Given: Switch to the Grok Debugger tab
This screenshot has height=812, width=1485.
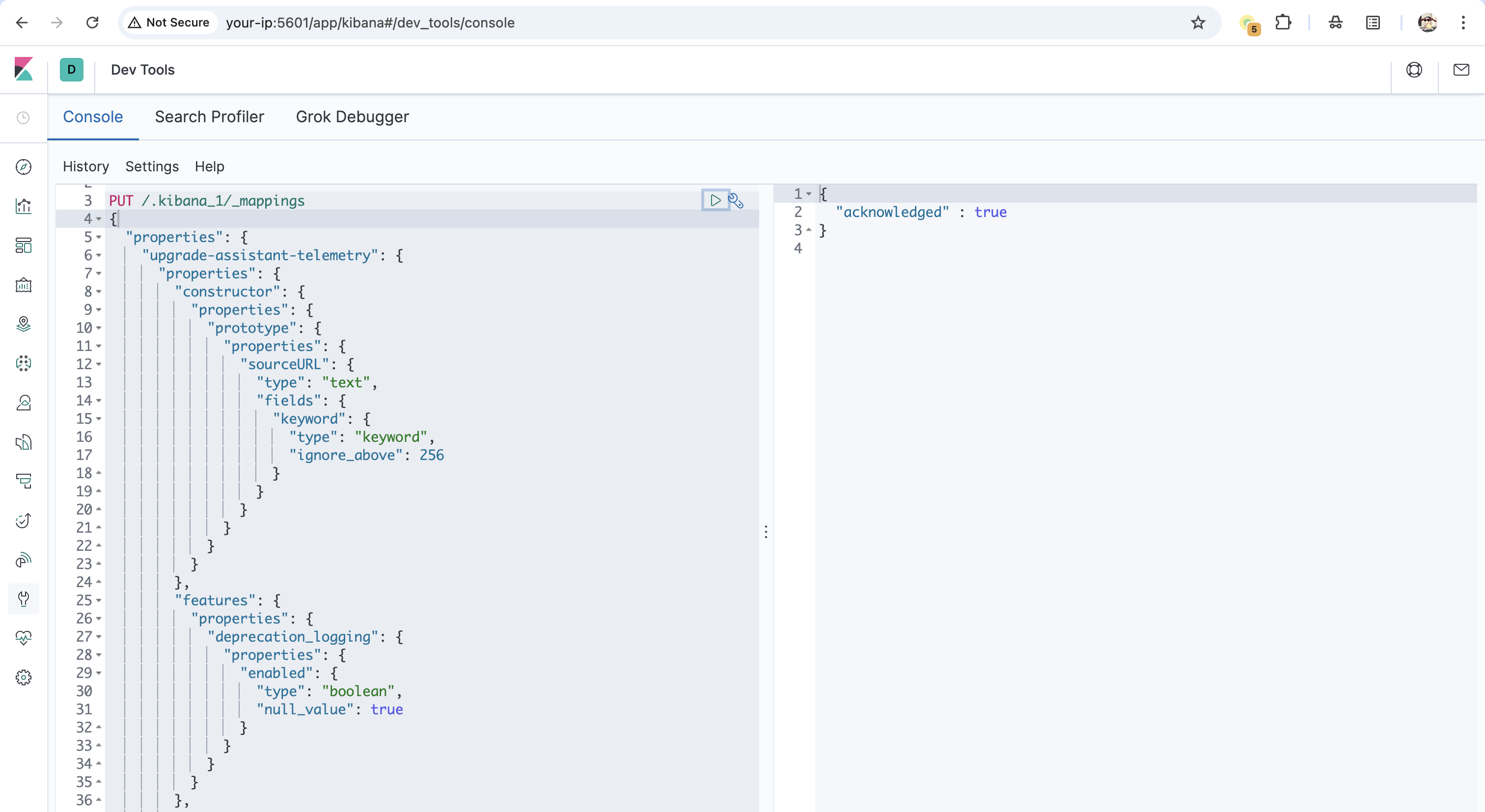Looking at the screenshot, I should tap(352, 116).
